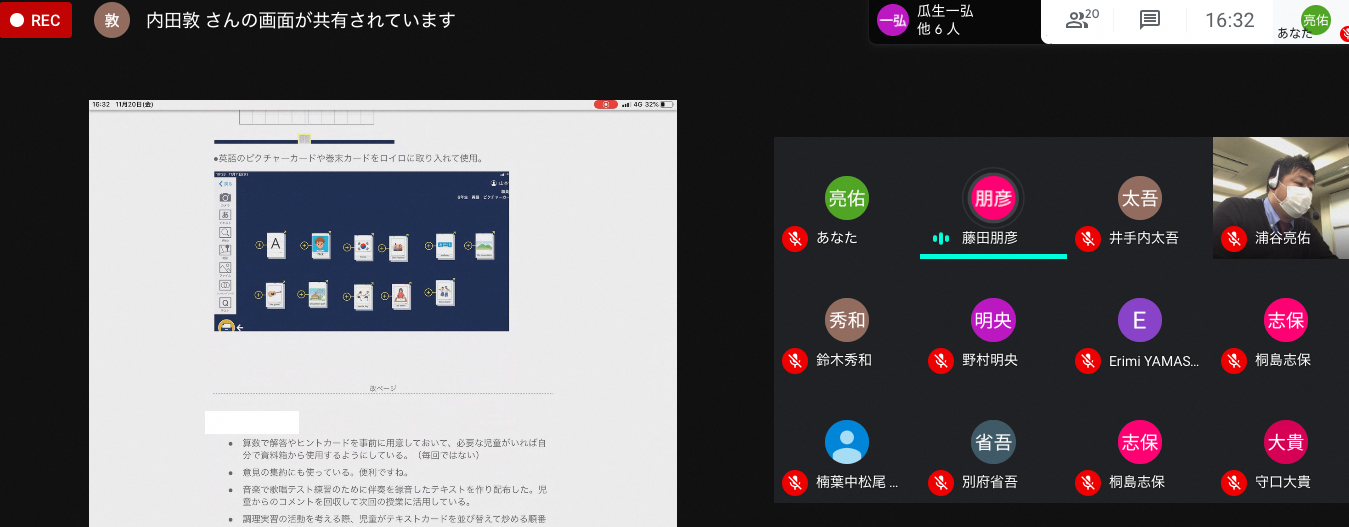Click the screen-sharing notice for 内田敦
This screenshot has width=1349, height=527.
pyautogui.click(x=300, y=20)
